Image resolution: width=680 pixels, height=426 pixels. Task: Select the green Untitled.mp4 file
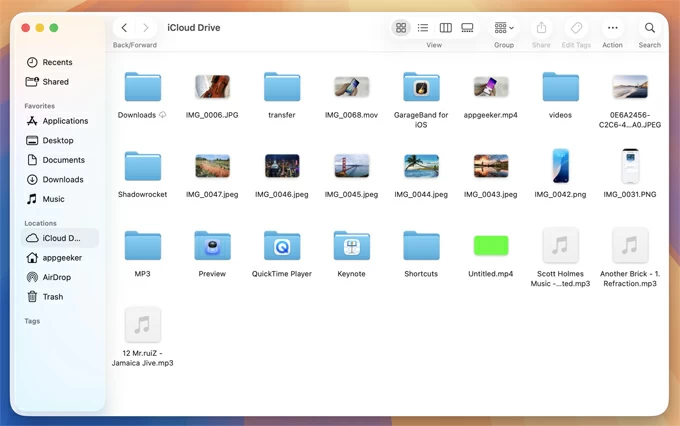(x=491, y=245)
